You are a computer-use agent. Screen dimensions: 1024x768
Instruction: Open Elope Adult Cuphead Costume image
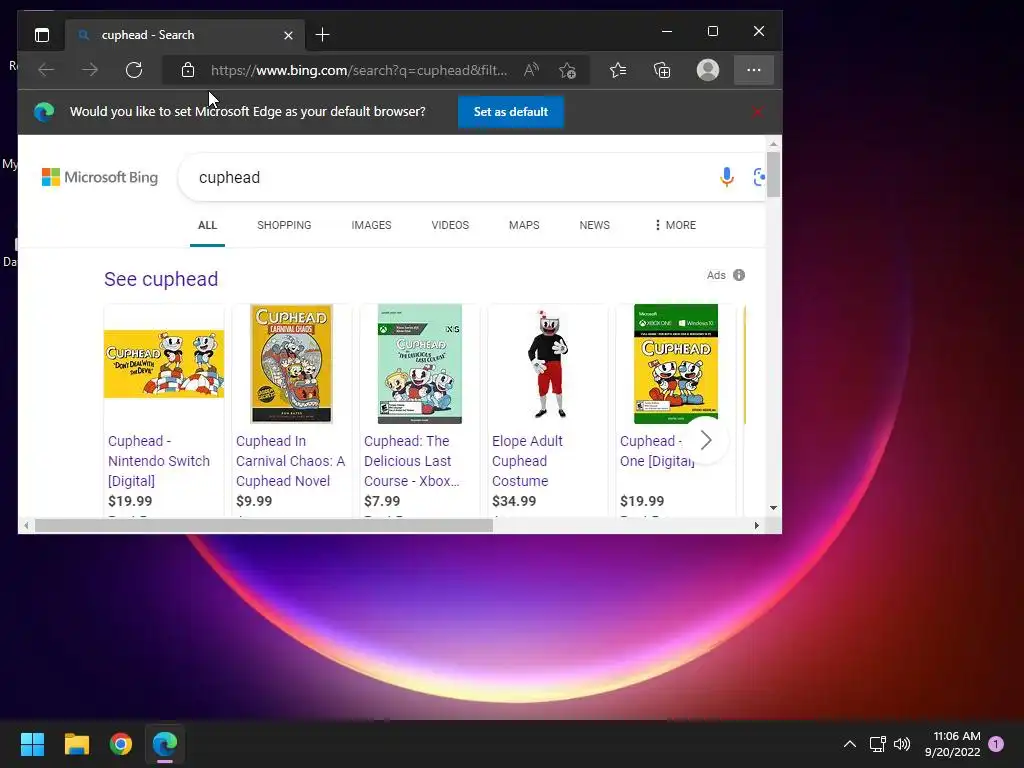click(547, 364)
